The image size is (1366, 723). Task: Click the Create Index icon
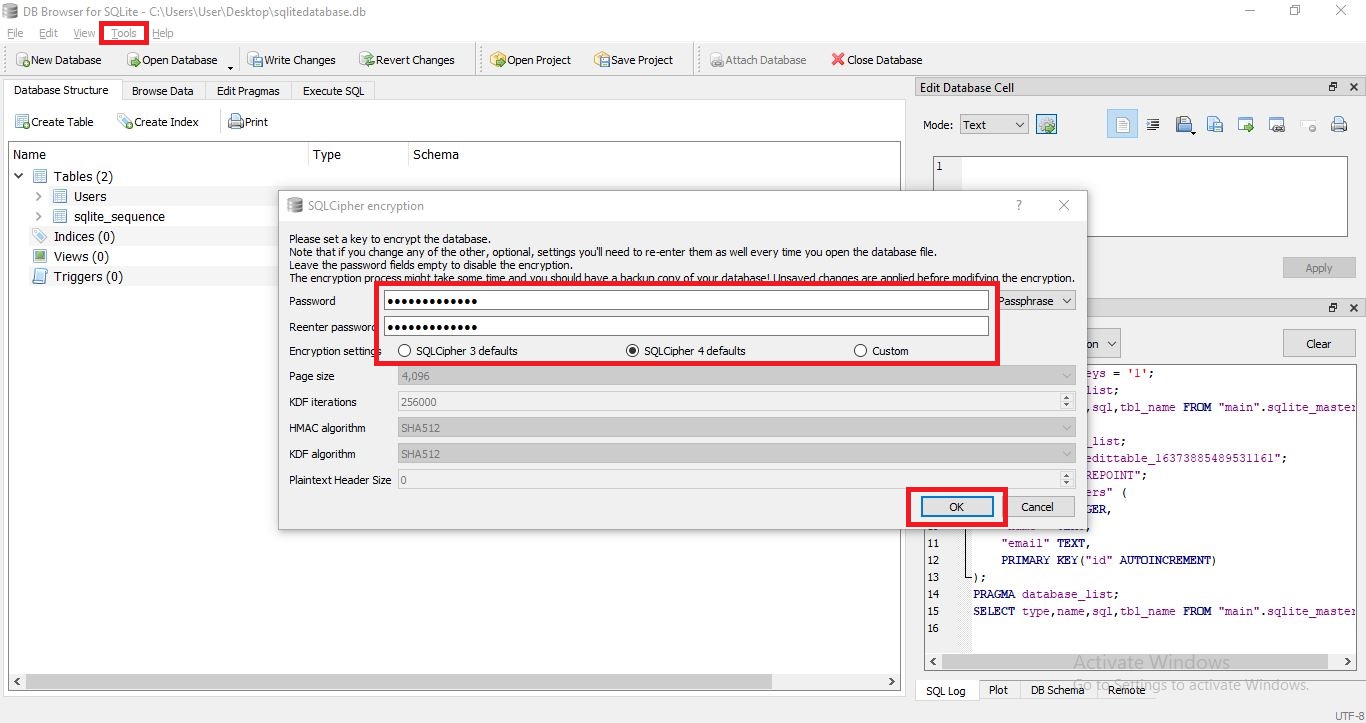click(125, 122)
